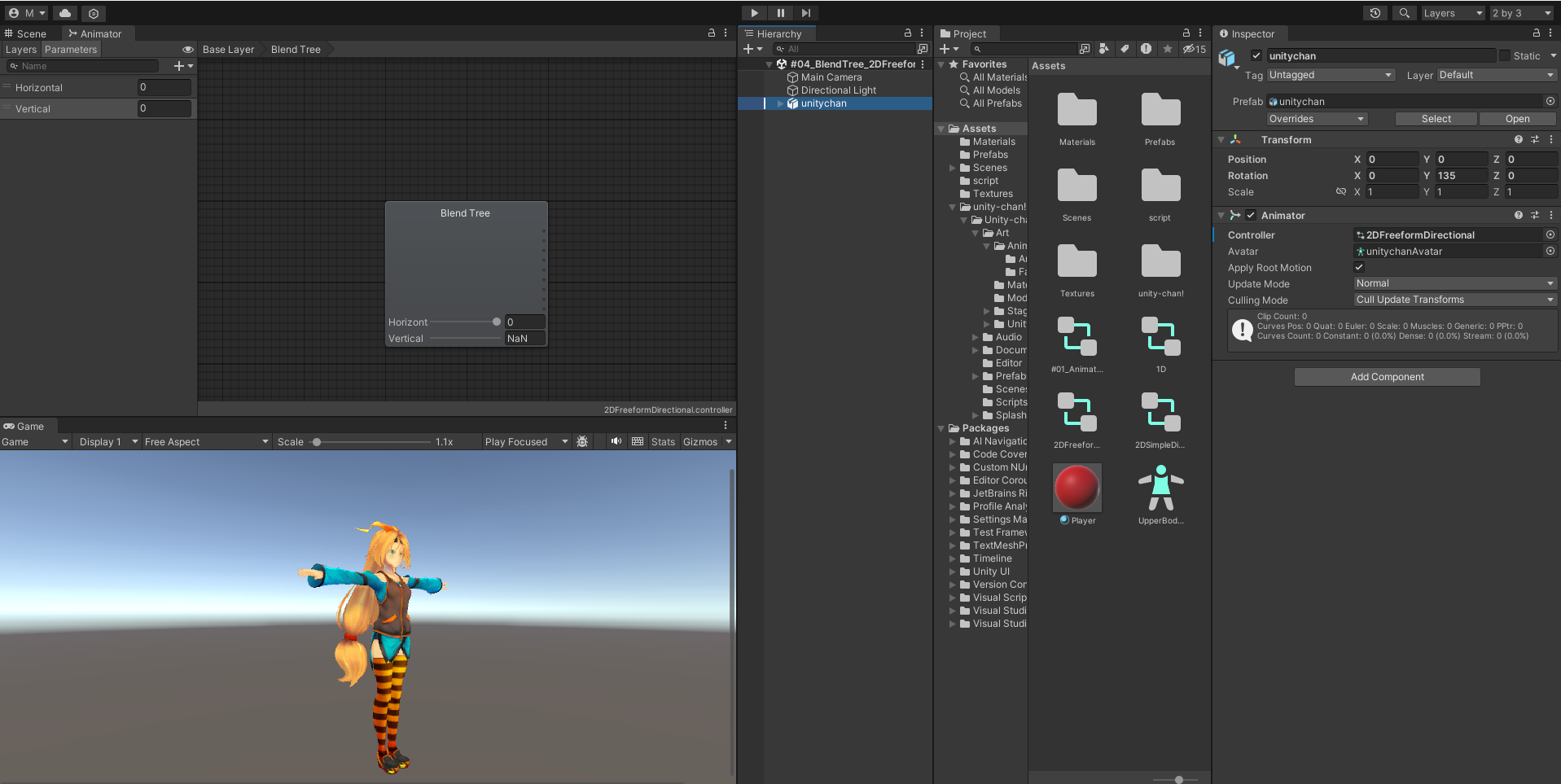This screenshot has width=1561, height=784.
Task: Open the Materials folder thumbnail
Action: tap(1077, 111)
